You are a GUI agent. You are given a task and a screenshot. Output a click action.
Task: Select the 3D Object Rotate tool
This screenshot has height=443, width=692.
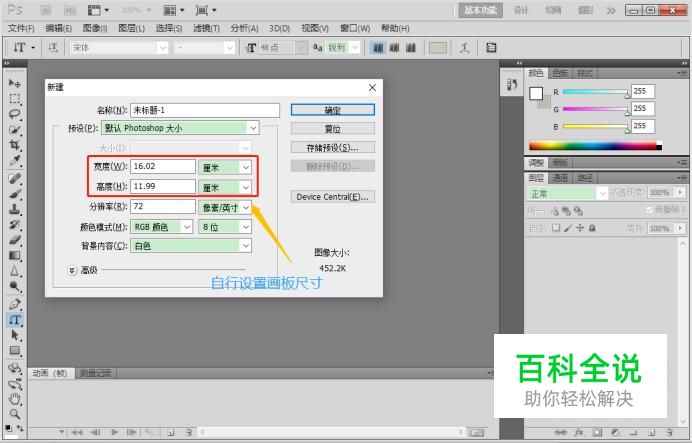coord(15,368)
